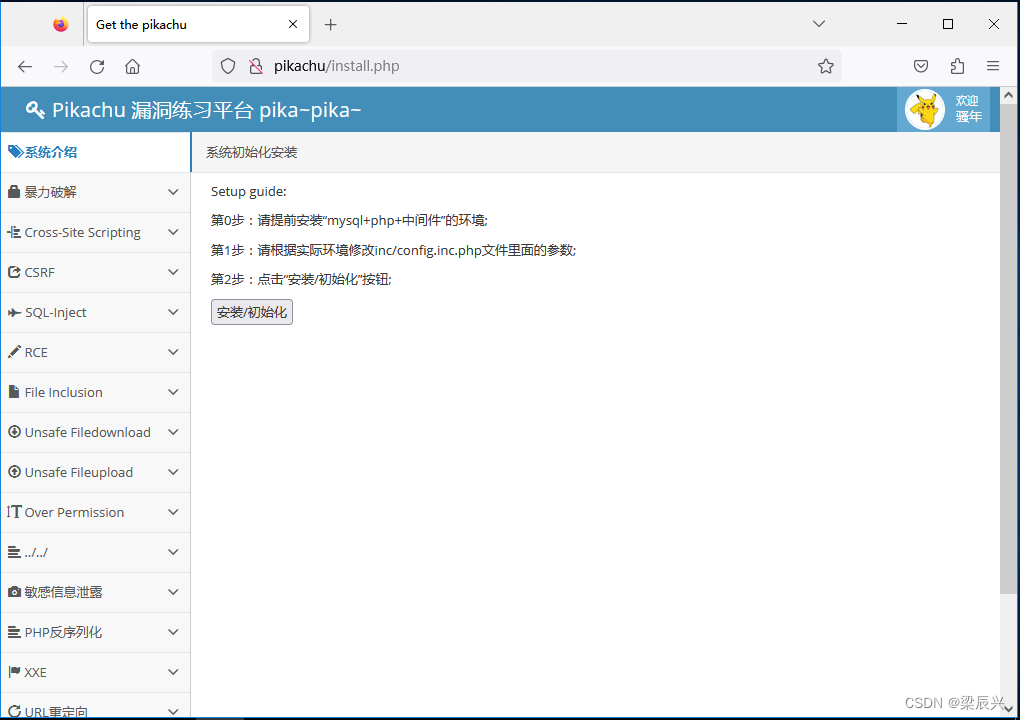Open the File Inclusion menu label
The image size is (1020, 720).
[x=64, y=392]
